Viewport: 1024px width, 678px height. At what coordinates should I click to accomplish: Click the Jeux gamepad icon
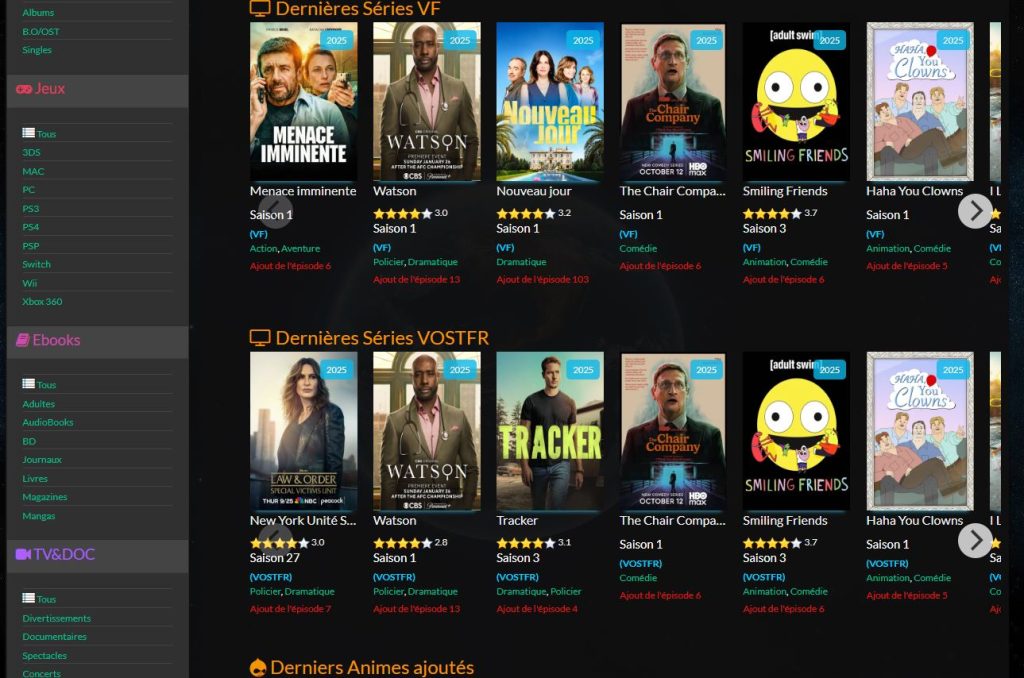click(x=24, y=89)
